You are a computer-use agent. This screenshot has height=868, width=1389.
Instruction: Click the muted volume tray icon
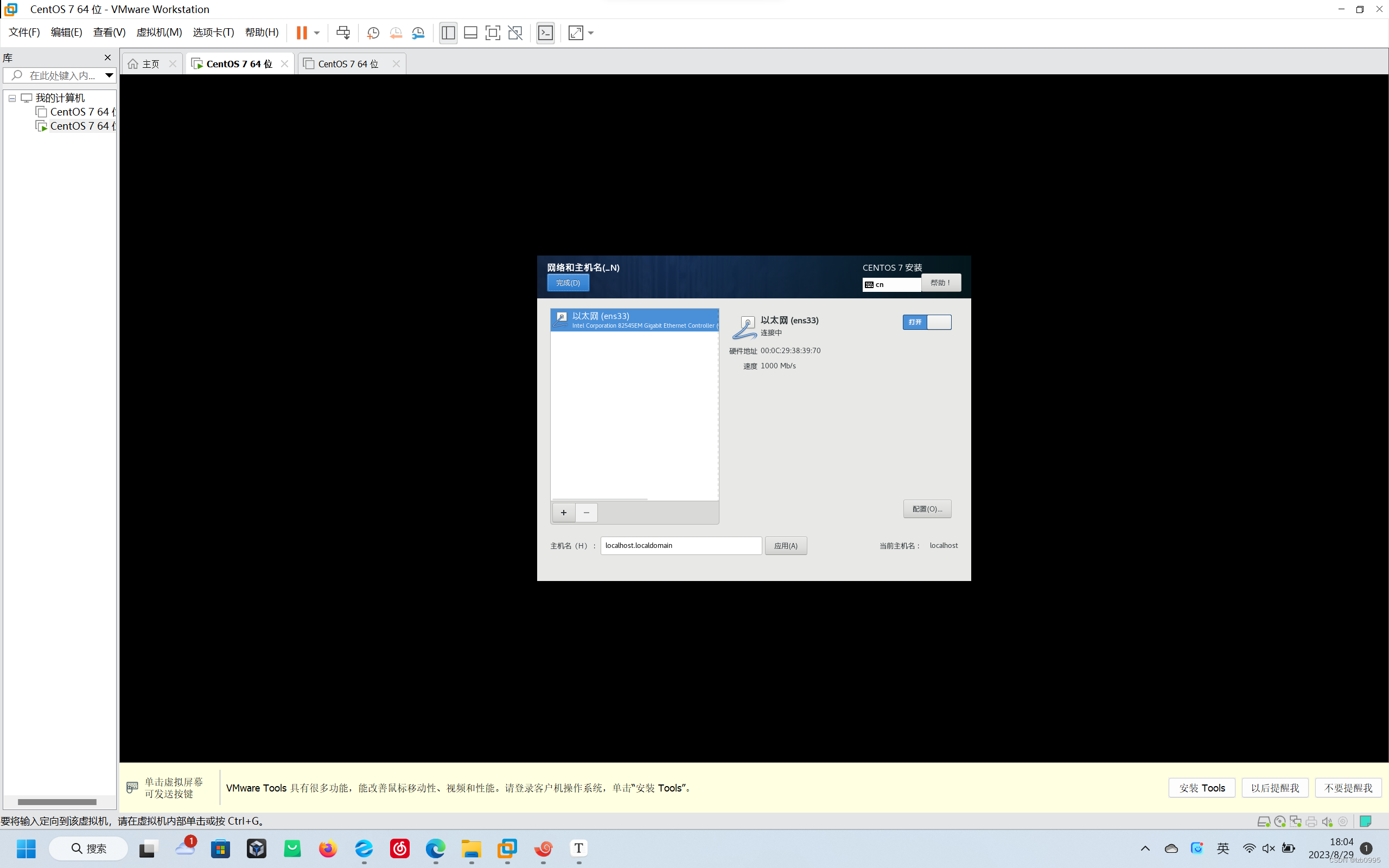click(x=1269, y=848)
